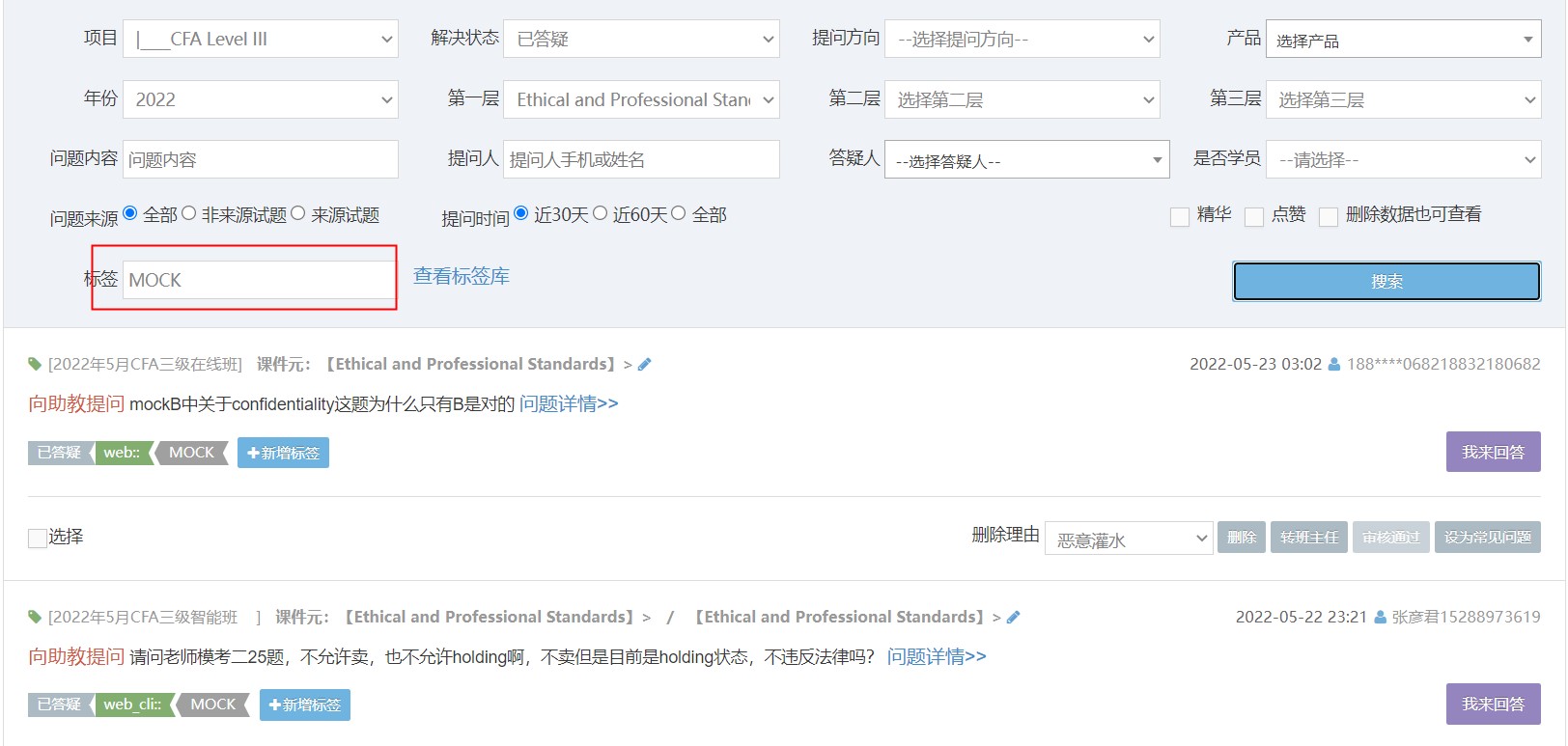Open the 年份 2022 dropdown
The width and height of the screenshot is (1568, 746).
click(x=261, y=99)
